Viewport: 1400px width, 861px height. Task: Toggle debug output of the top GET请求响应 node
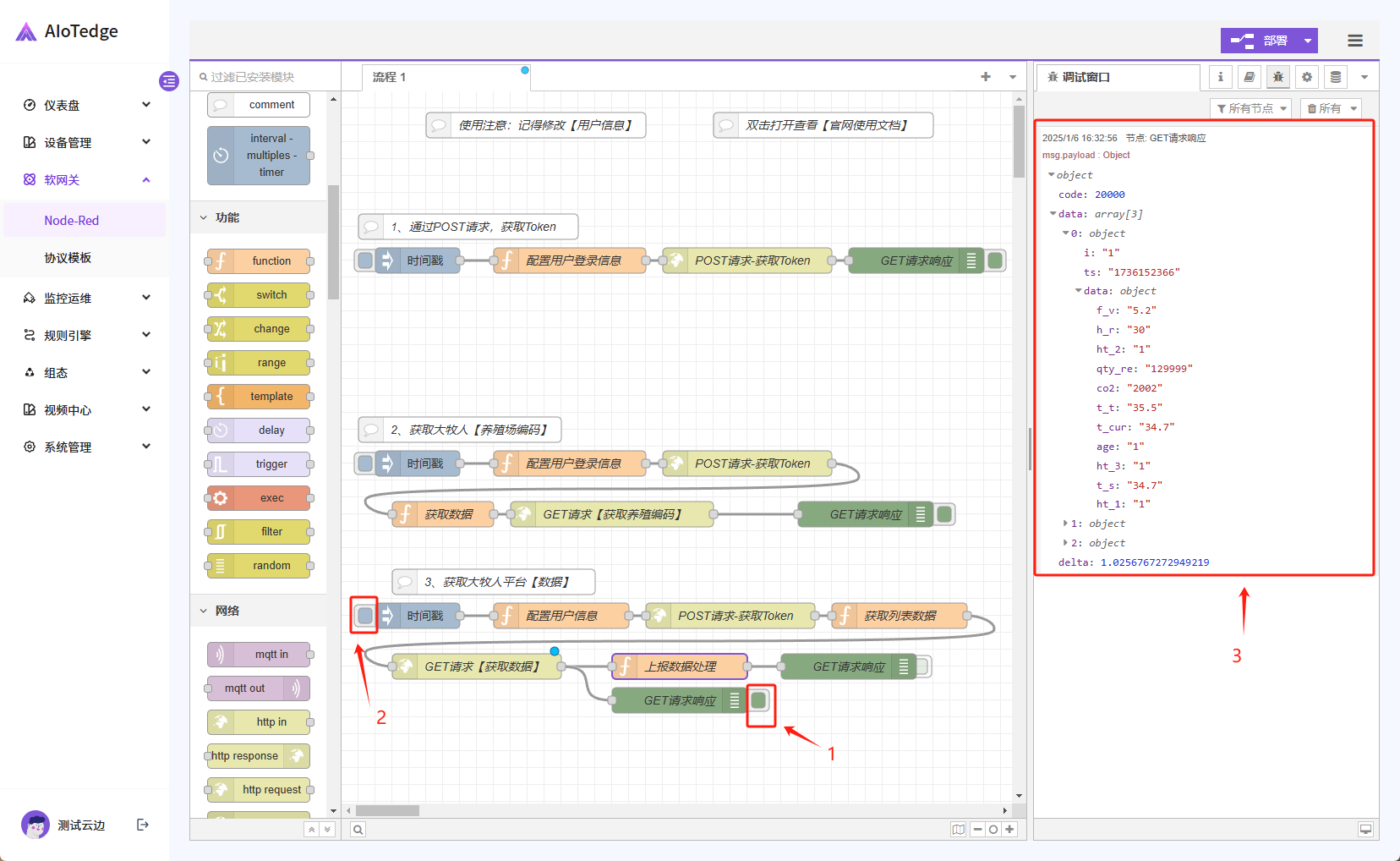click(x=995, y=260)
